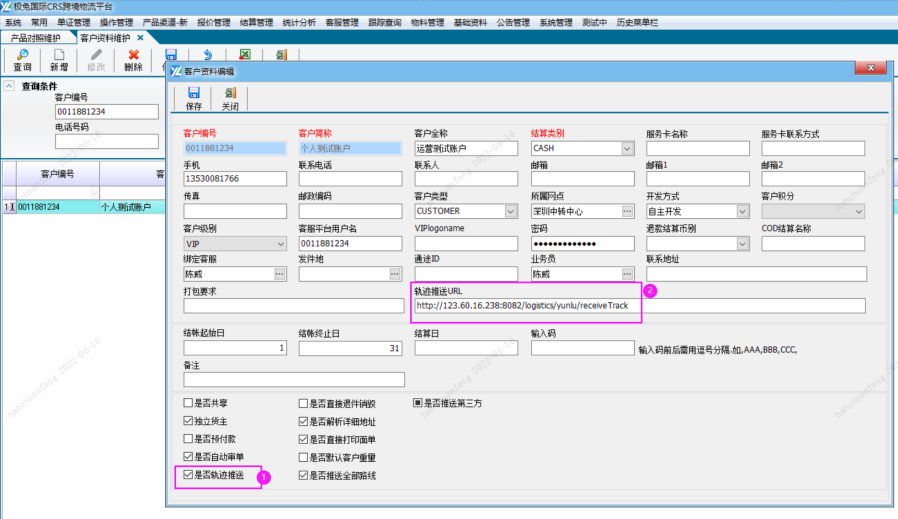This screenshot has height=519, width=898.
Task: Click the ellipsis button beside 发件地
Action: pos(395,274)
